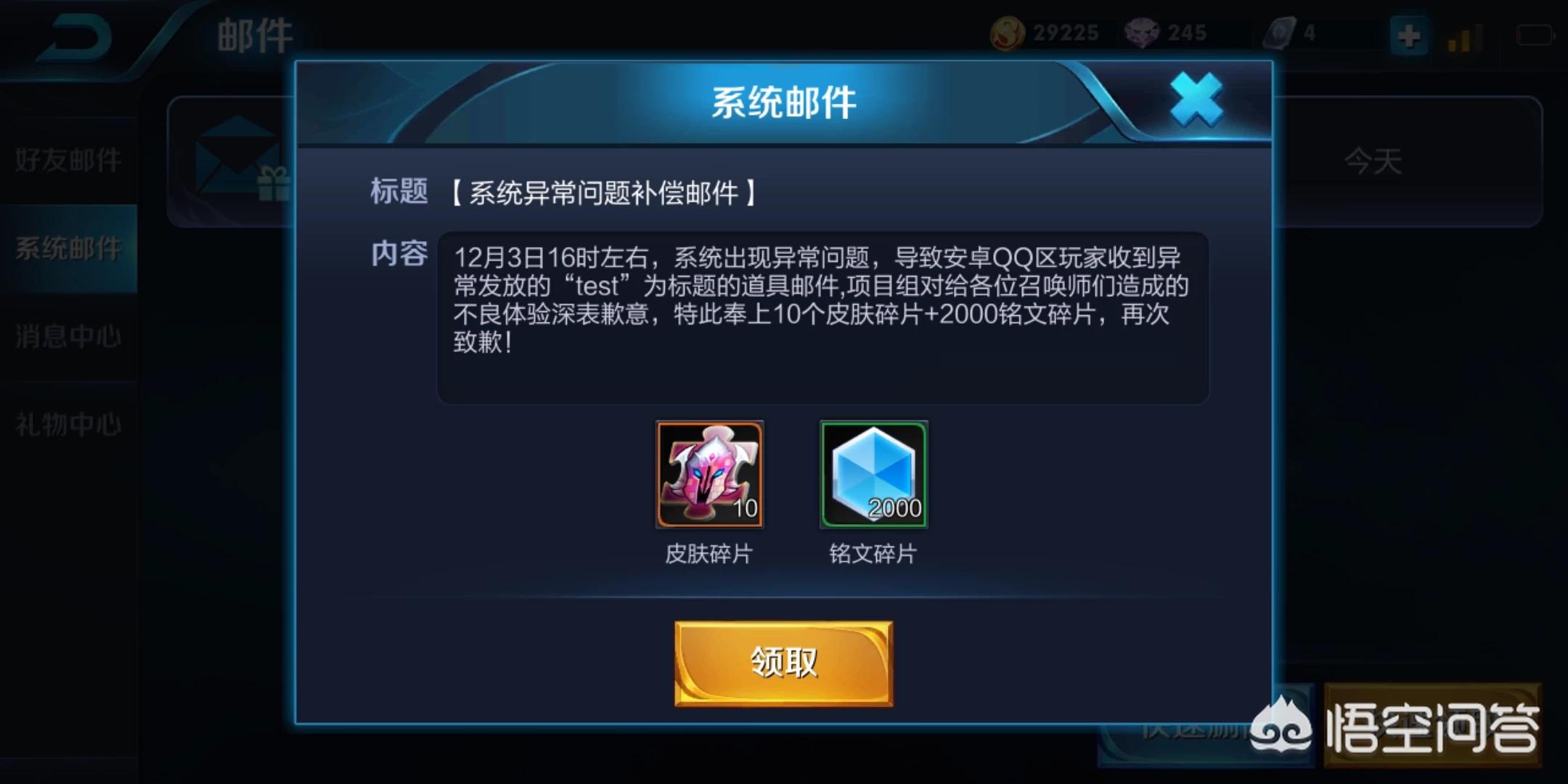Tap the gold coin currency icon
Image resolution: width=1568 pixels, height=784 pixels.
coord(1008,33)
